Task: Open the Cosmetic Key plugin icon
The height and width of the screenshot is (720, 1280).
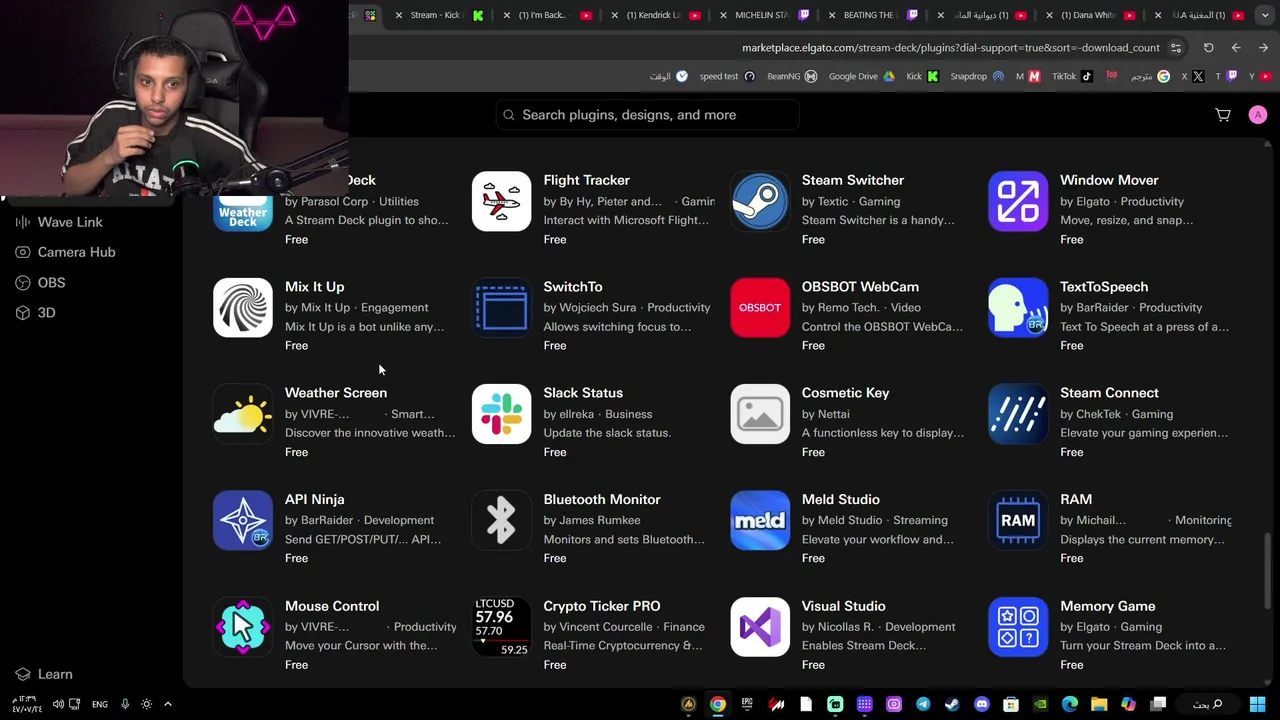Action: (760, 414)
